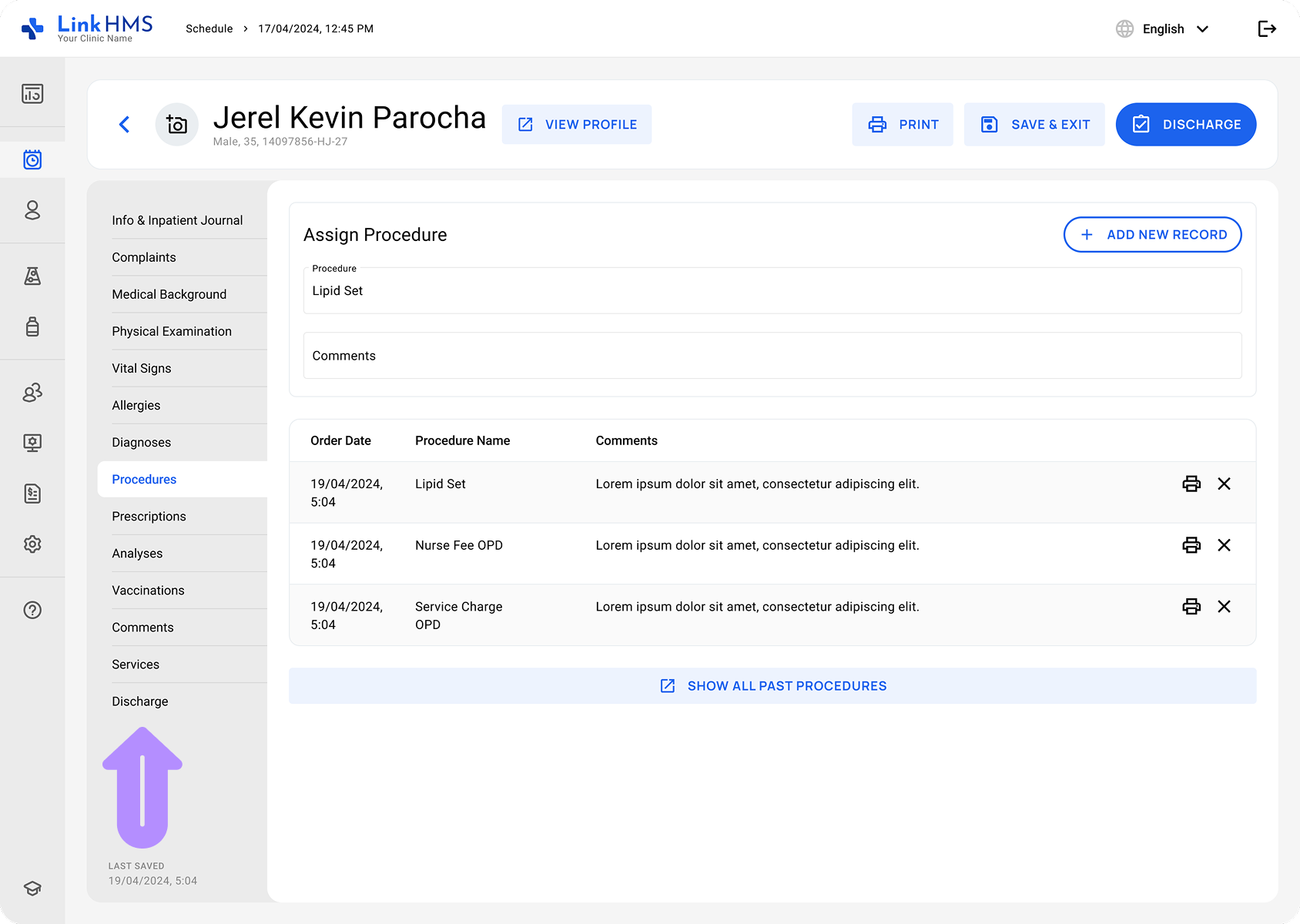
Task: Click into the Comments input field
Action: (772, 355)
